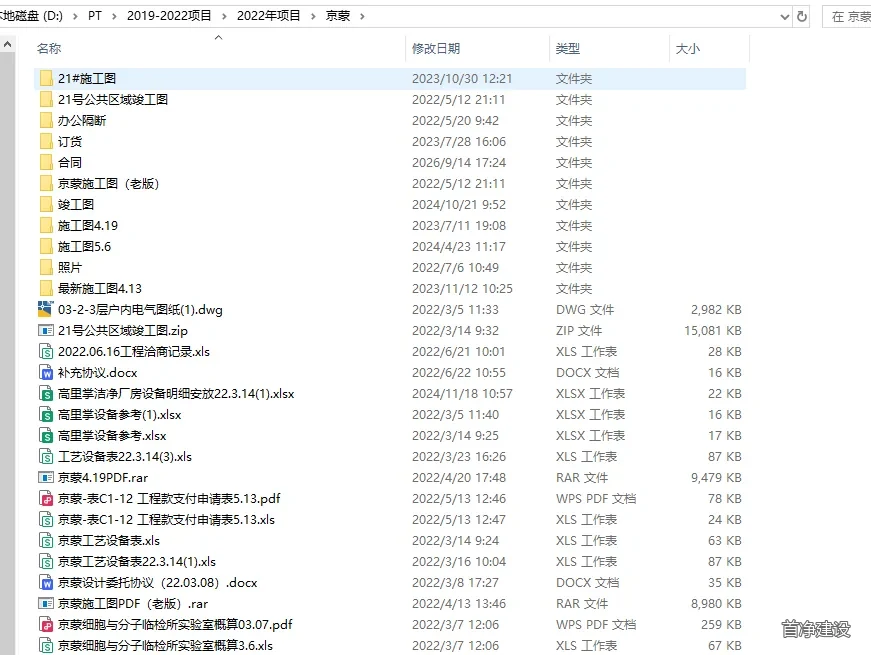Click the icon of 高里学设备参考(1).xlsx
871x655 pixels.
(x=46, y=414)
